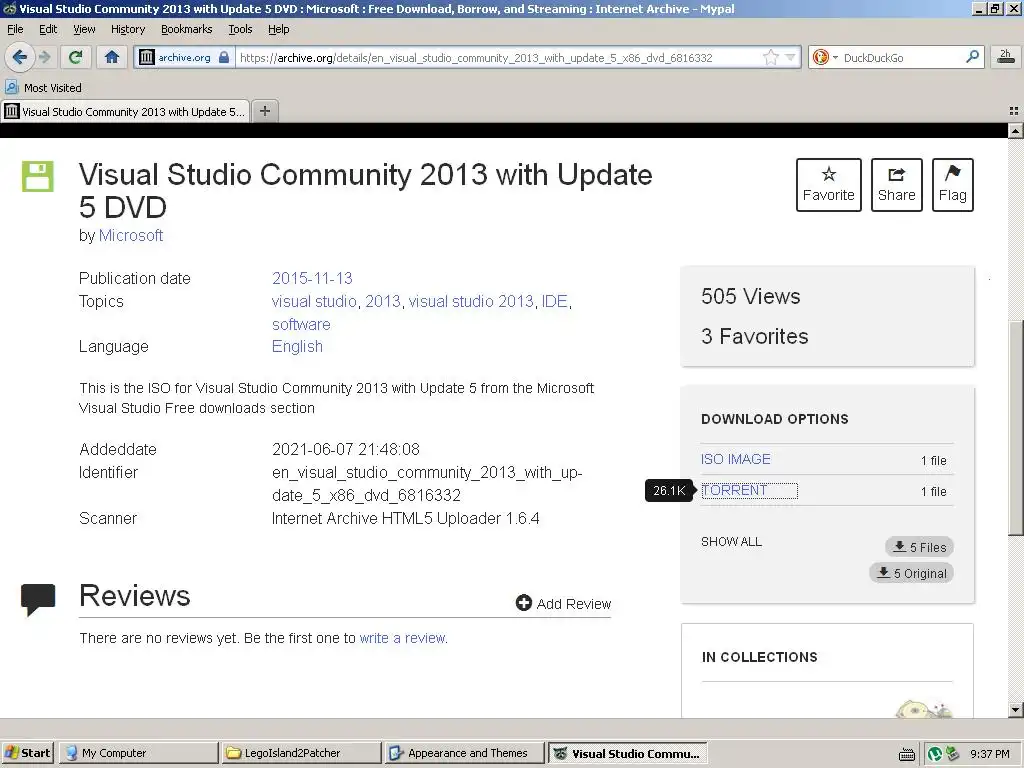The image size is (1024, 768).
Task: Open the Help menu
Action: (278, 29)
